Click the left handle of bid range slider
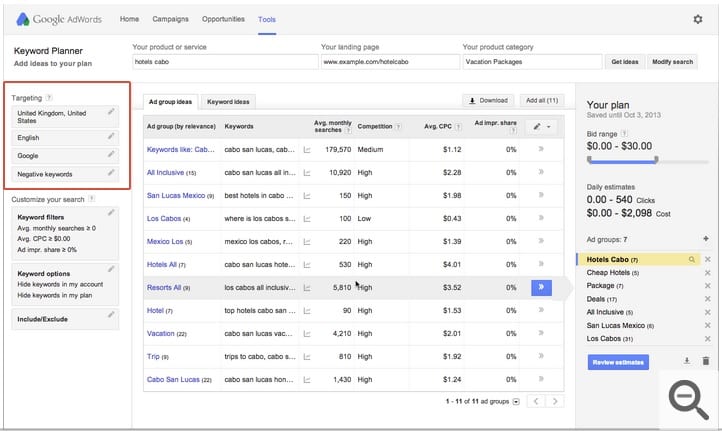Screen dimensions: 722x434 (x=589, y=160)
